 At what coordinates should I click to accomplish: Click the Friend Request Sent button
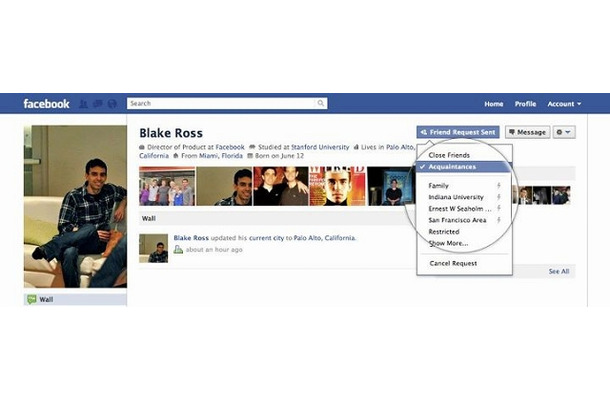click(458, 132)
